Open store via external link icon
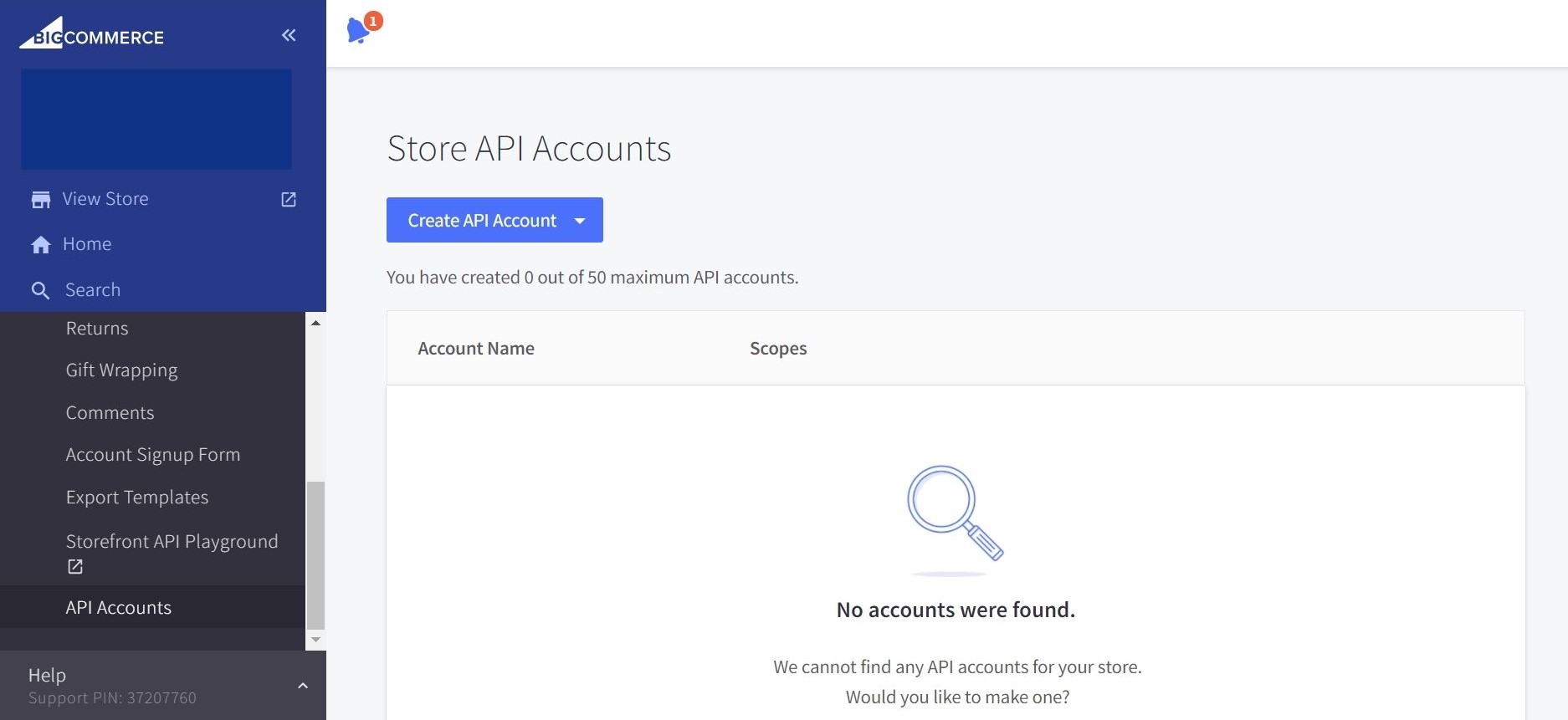Image resolution: width=1568 pixels, height=720 pixels. (x=289, y=199)
